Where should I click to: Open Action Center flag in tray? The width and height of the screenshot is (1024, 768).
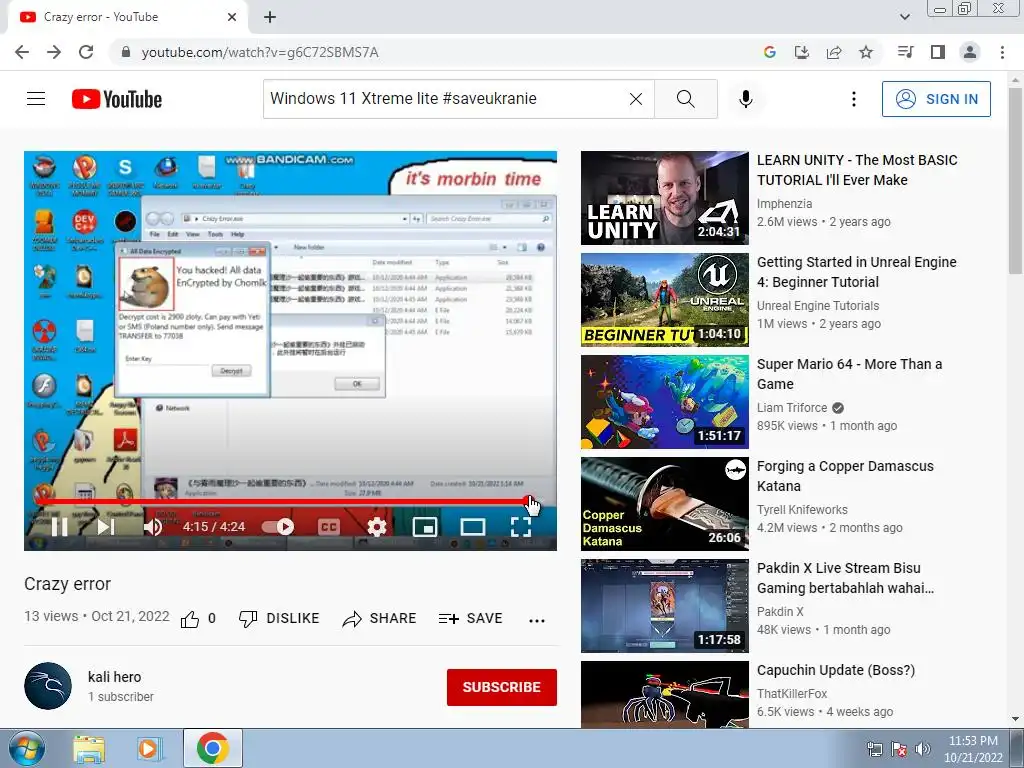click(x=899, y=749)
